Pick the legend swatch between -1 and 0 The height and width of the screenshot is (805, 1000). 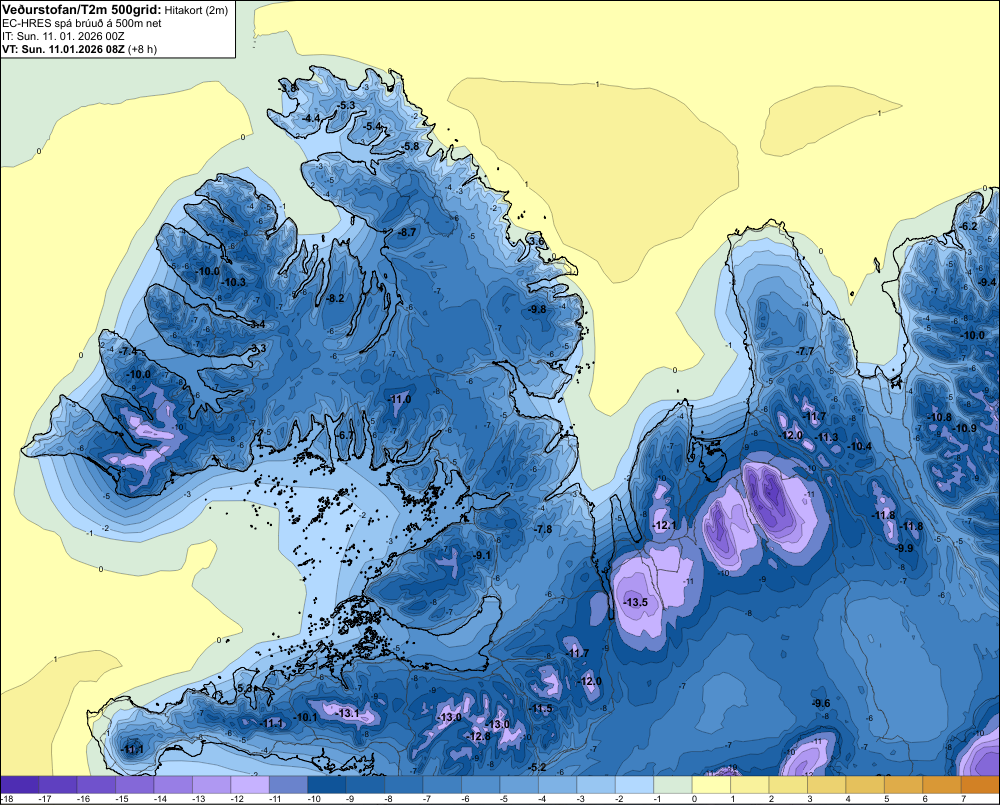pos(673,785)
